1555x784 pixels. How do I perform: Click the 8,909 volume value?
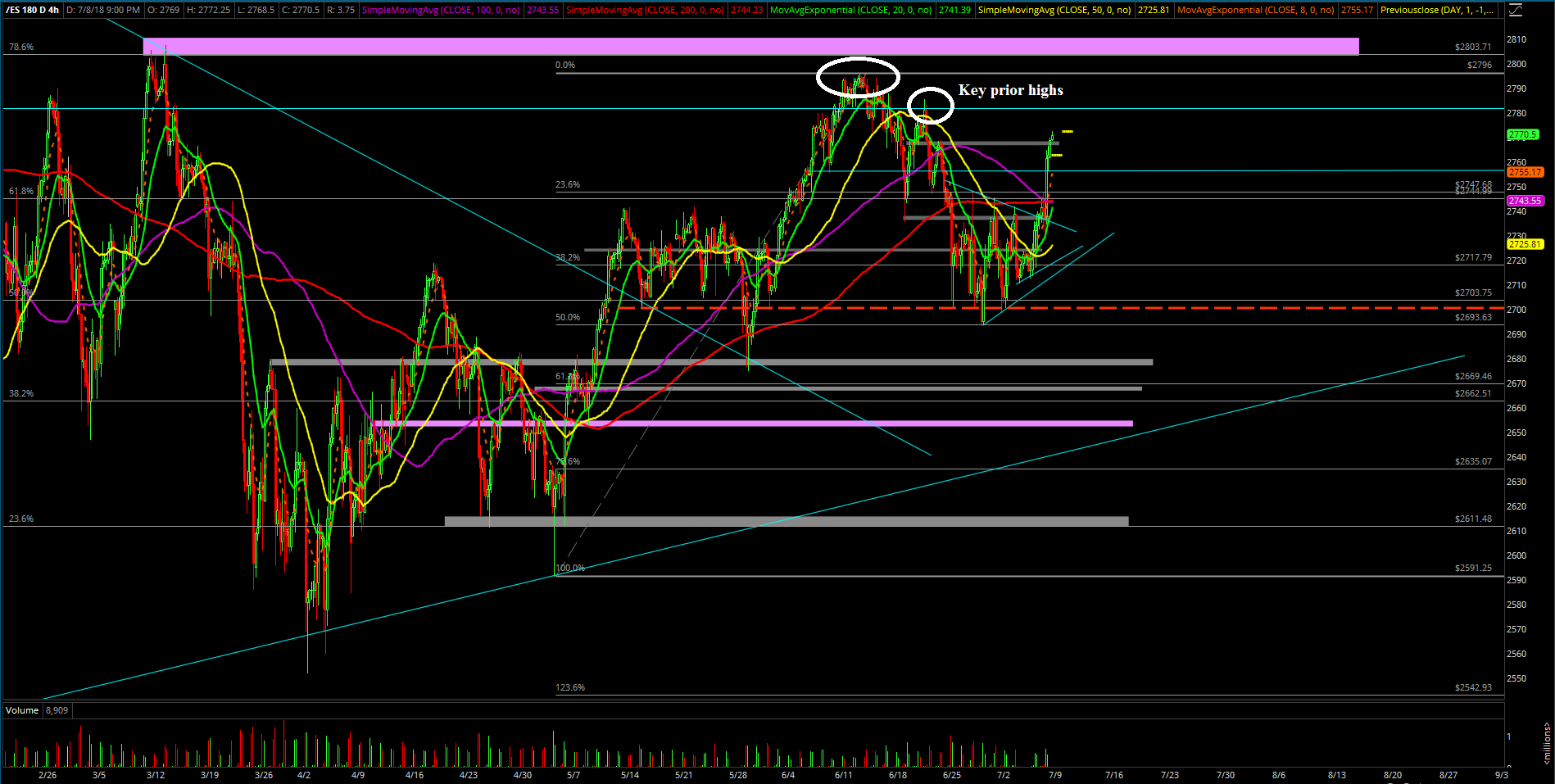[x=57, y=710]
